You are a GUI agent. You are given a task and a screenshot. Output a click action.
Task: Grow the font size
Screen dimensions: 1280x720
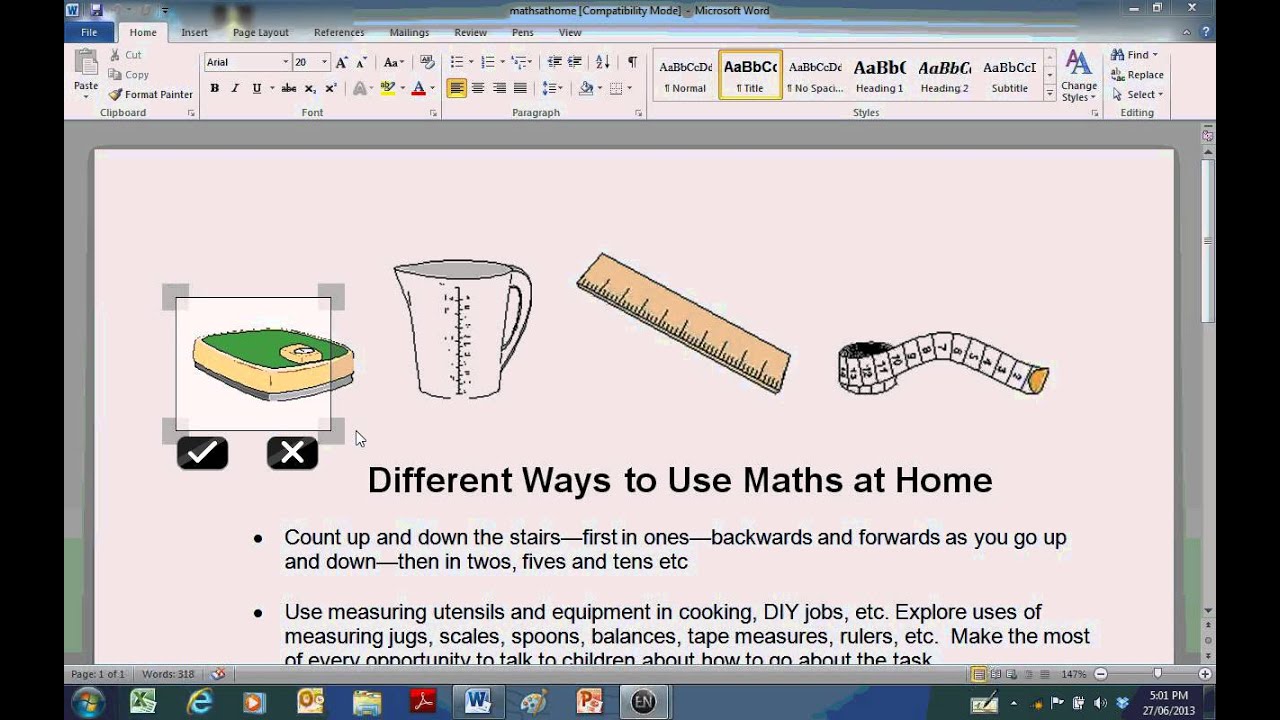tap(342, 62)
